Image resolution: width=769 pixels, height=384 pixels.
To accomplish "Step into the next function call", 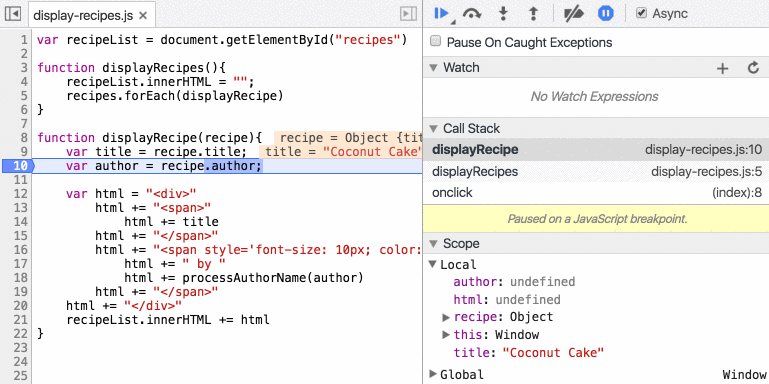I will (503, 14).
